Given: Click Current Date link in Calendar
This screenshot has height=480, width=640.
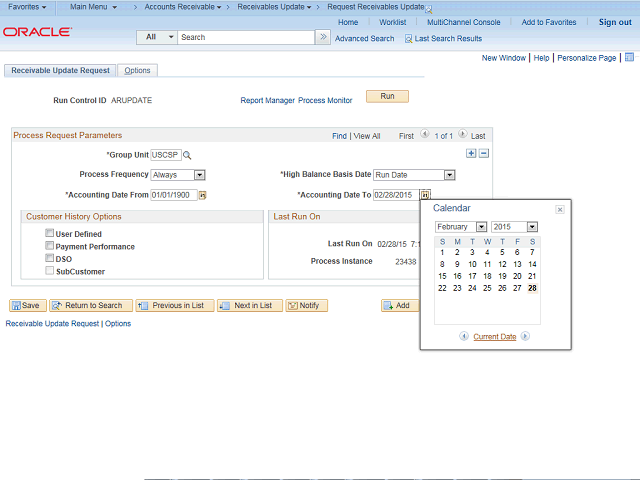Looking at the screenshot, I should click(x=495, y=337).
